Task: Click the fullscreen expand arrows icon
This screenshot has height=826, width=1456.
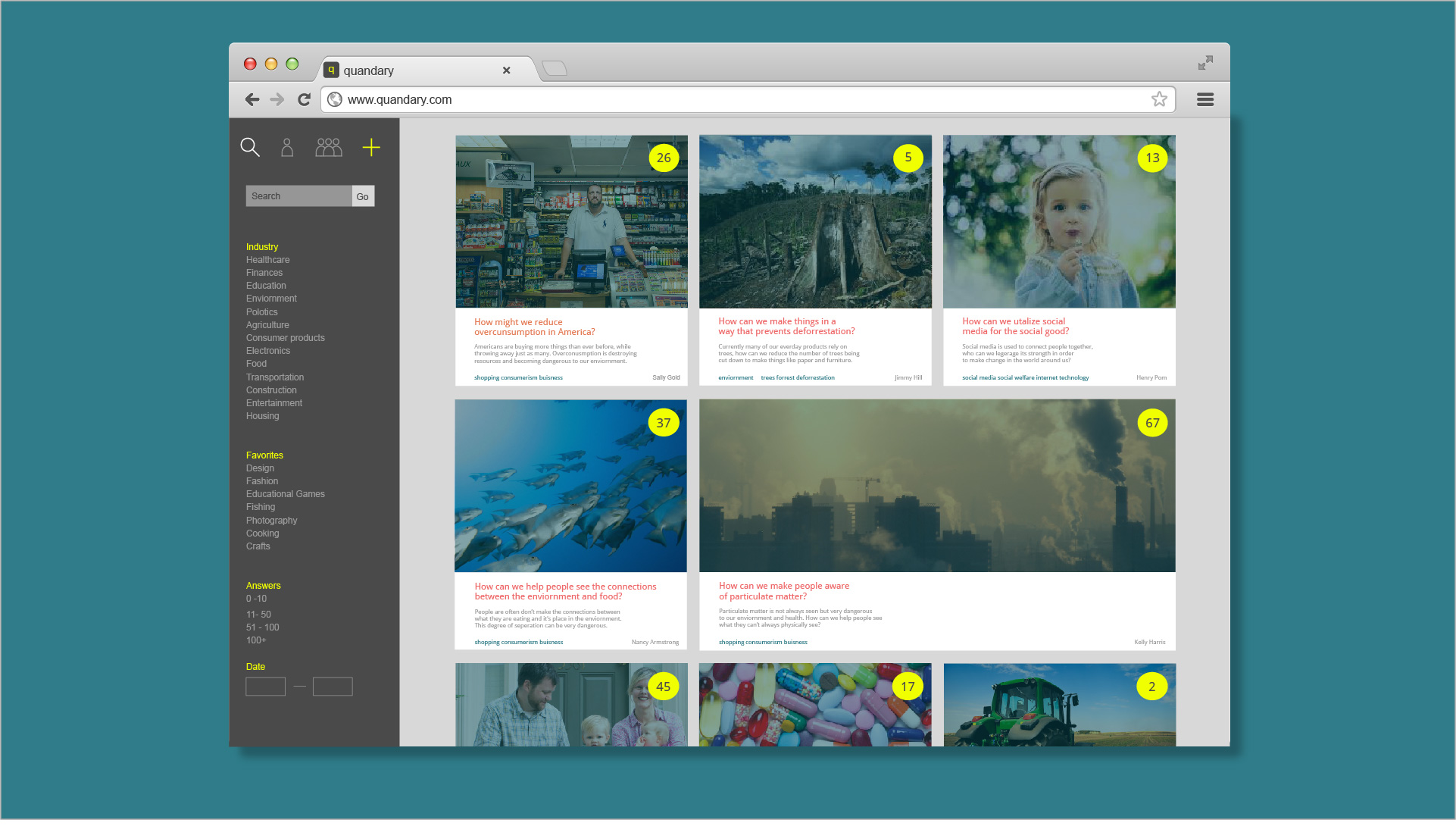Action: 1205,63
